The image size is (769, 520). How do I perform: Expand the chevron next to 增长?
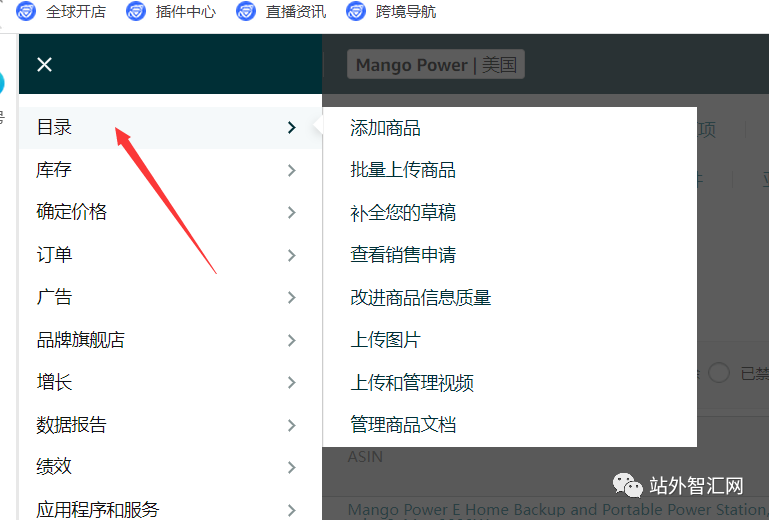292,382
